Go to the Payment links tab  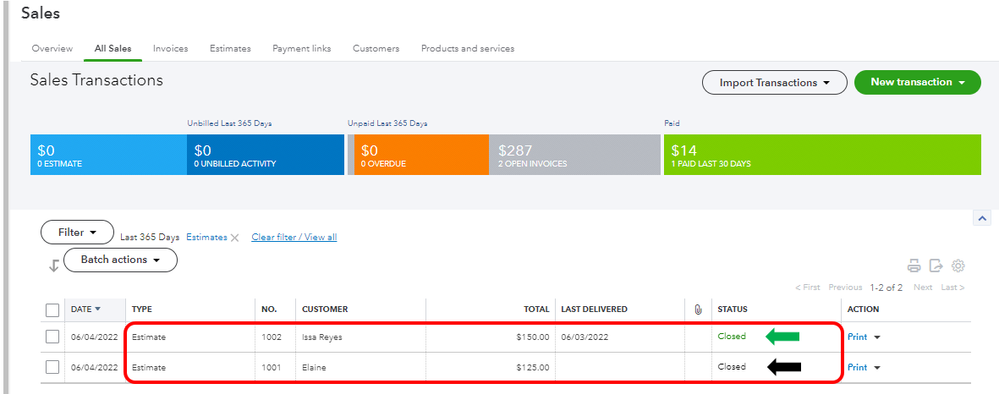[301, 48]
